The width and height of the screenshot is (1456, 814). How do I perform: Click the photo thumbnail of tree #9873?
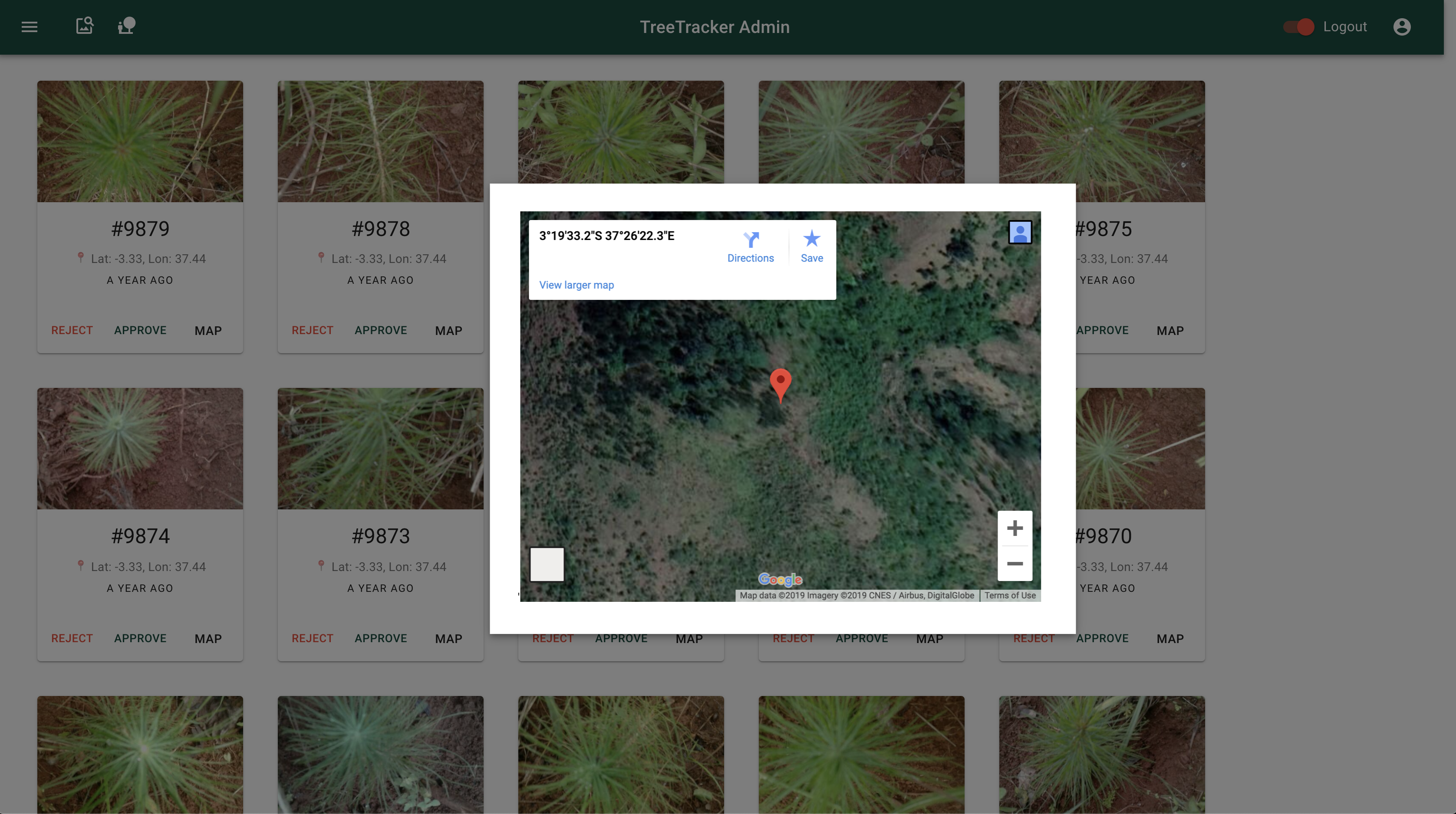coord(380,448)
